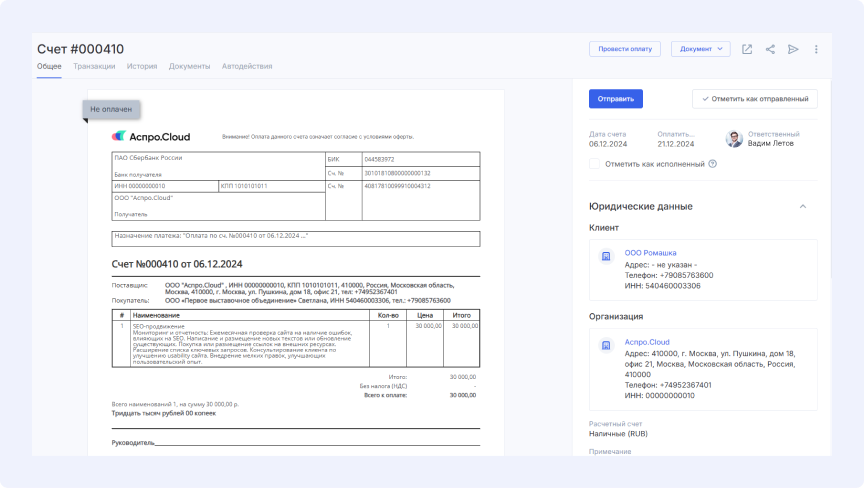Open the История tab
This screenshot has width=864, height=488.
[141, 66]
